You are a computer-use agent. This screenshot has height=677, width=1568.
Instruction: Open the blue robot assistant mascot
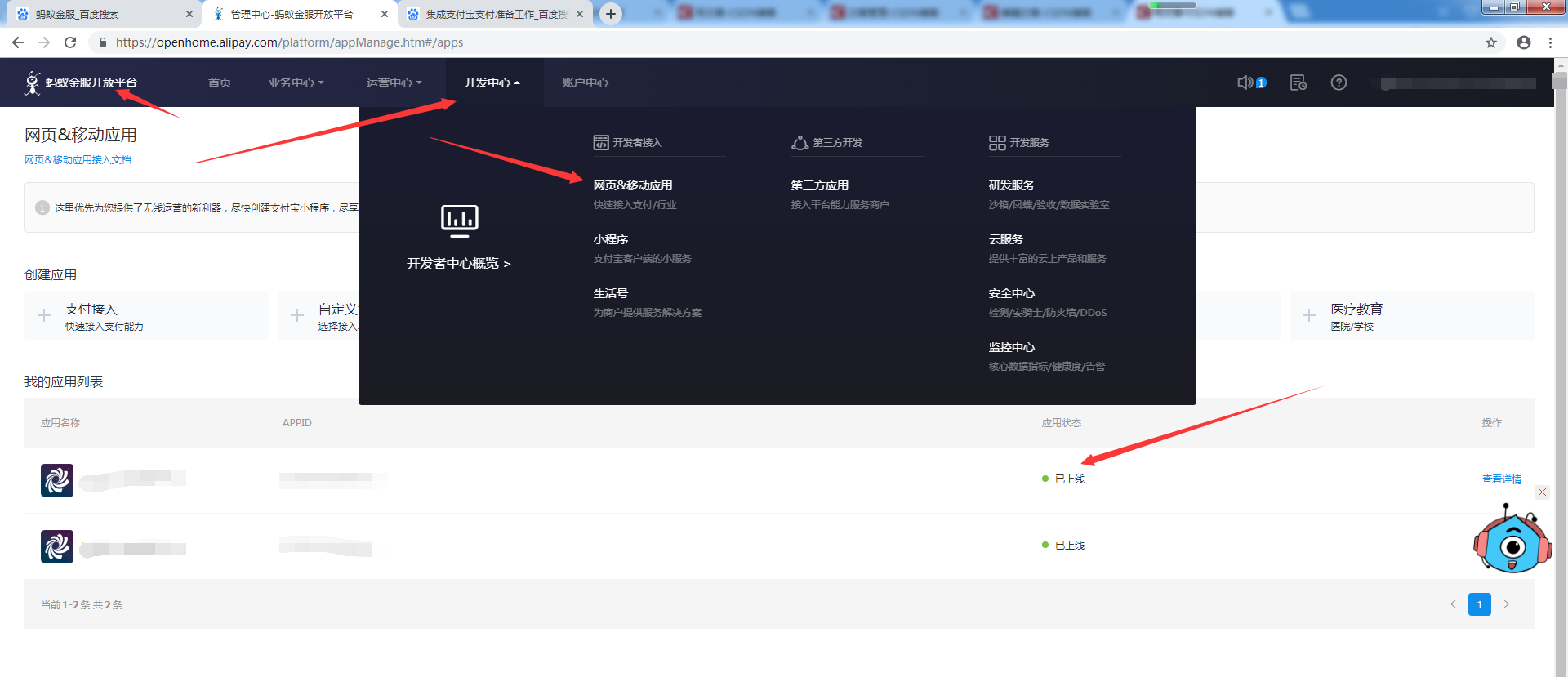(x=1512, y=541)
